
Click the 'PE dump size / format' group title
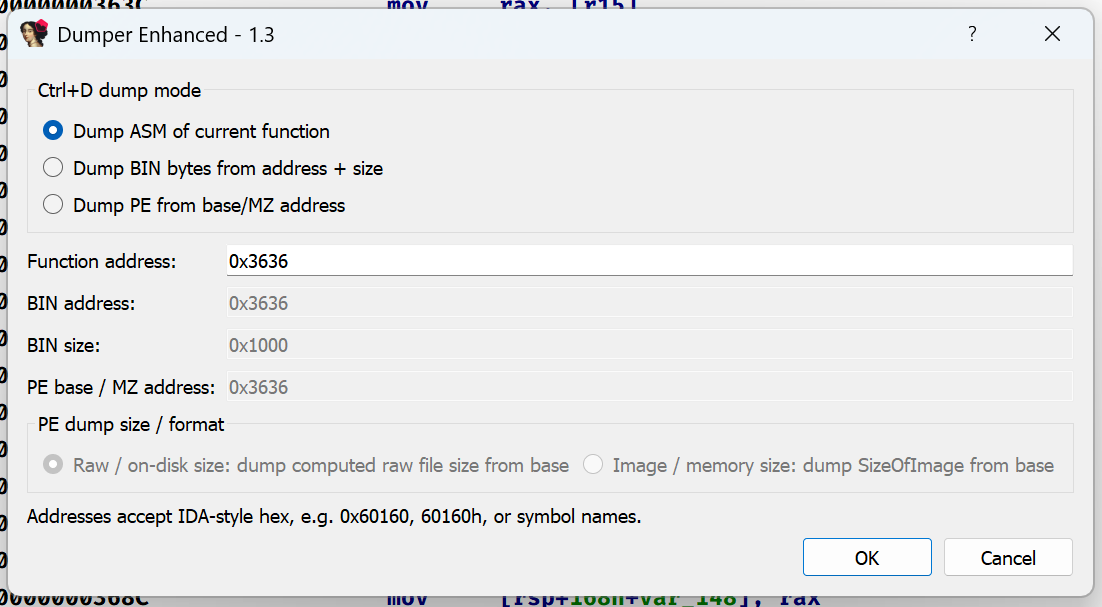coord(131,424)
